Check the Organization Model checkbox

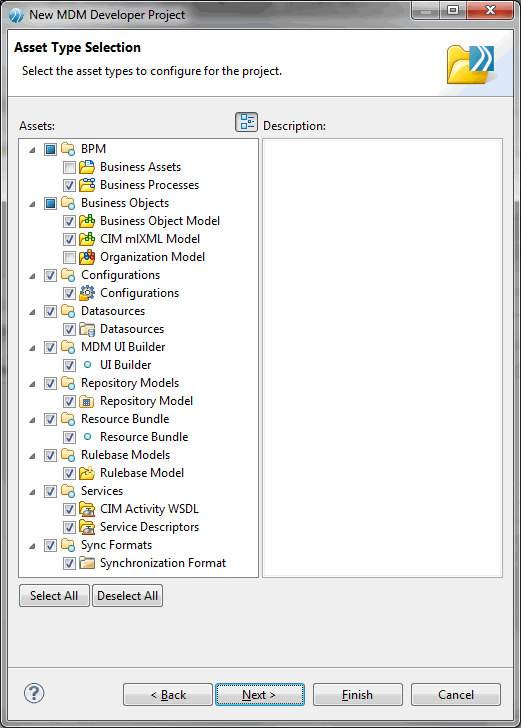pyautogui.click(x=69, y=257)
